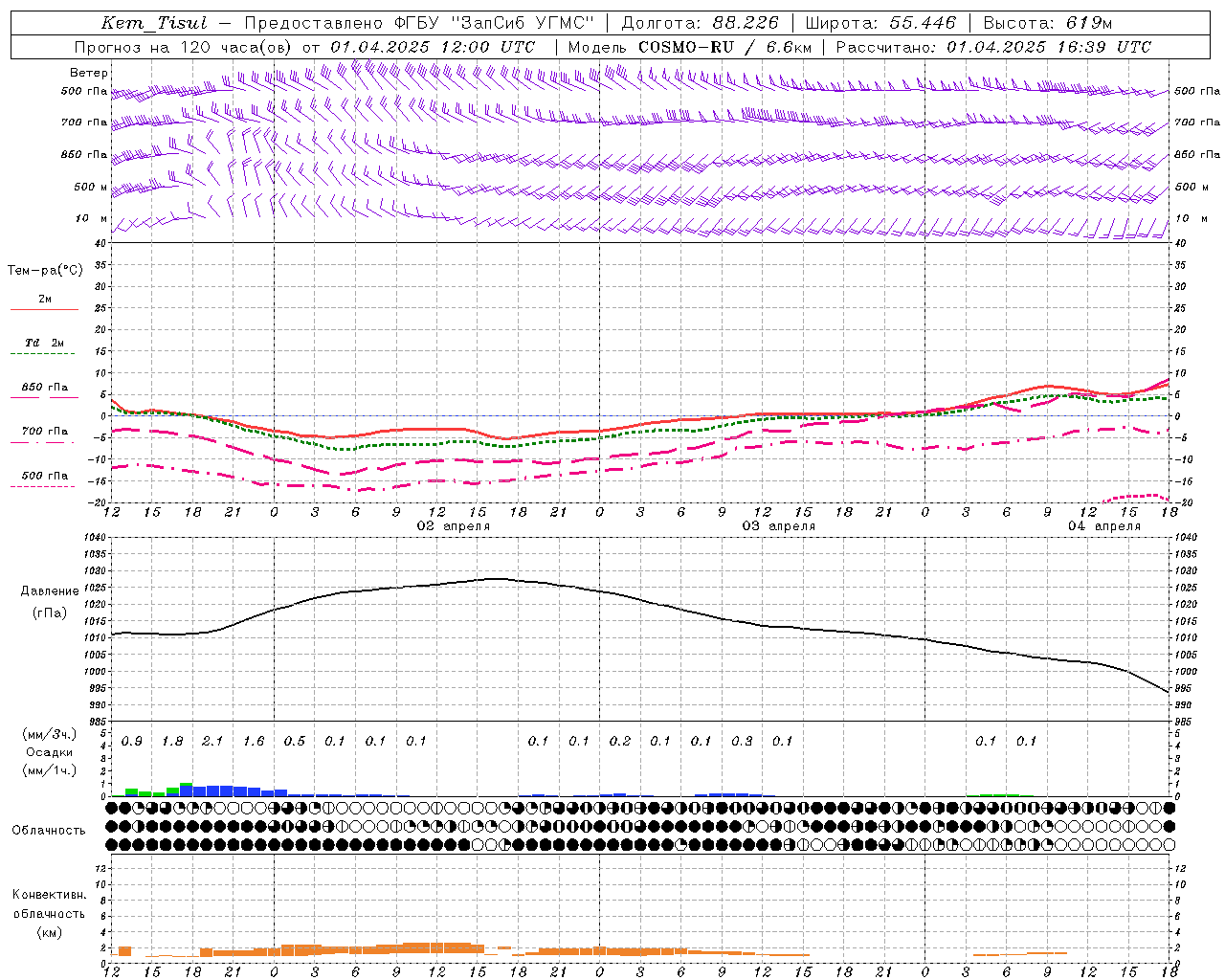The width and height of the screenshot is (1225, 980).
Task: Click the 1.8 precipitation value
Action: (172, 741)
